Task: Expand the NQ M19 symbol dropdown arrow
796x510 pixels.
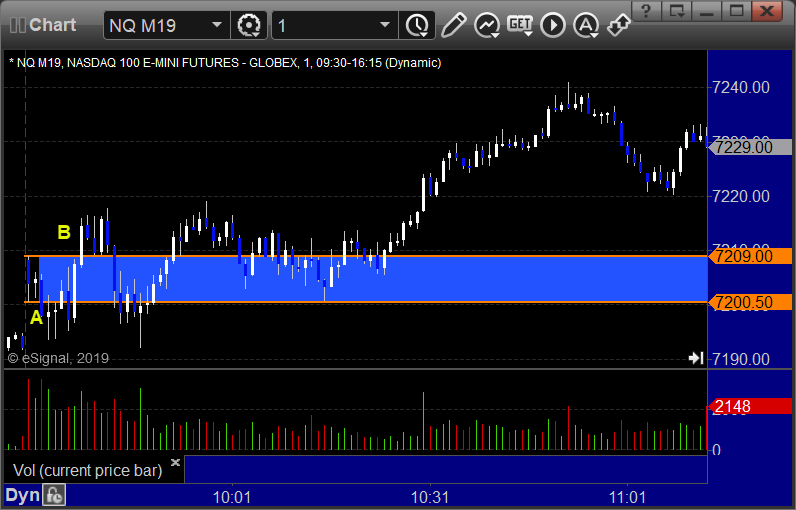Action: pos(217,25)
